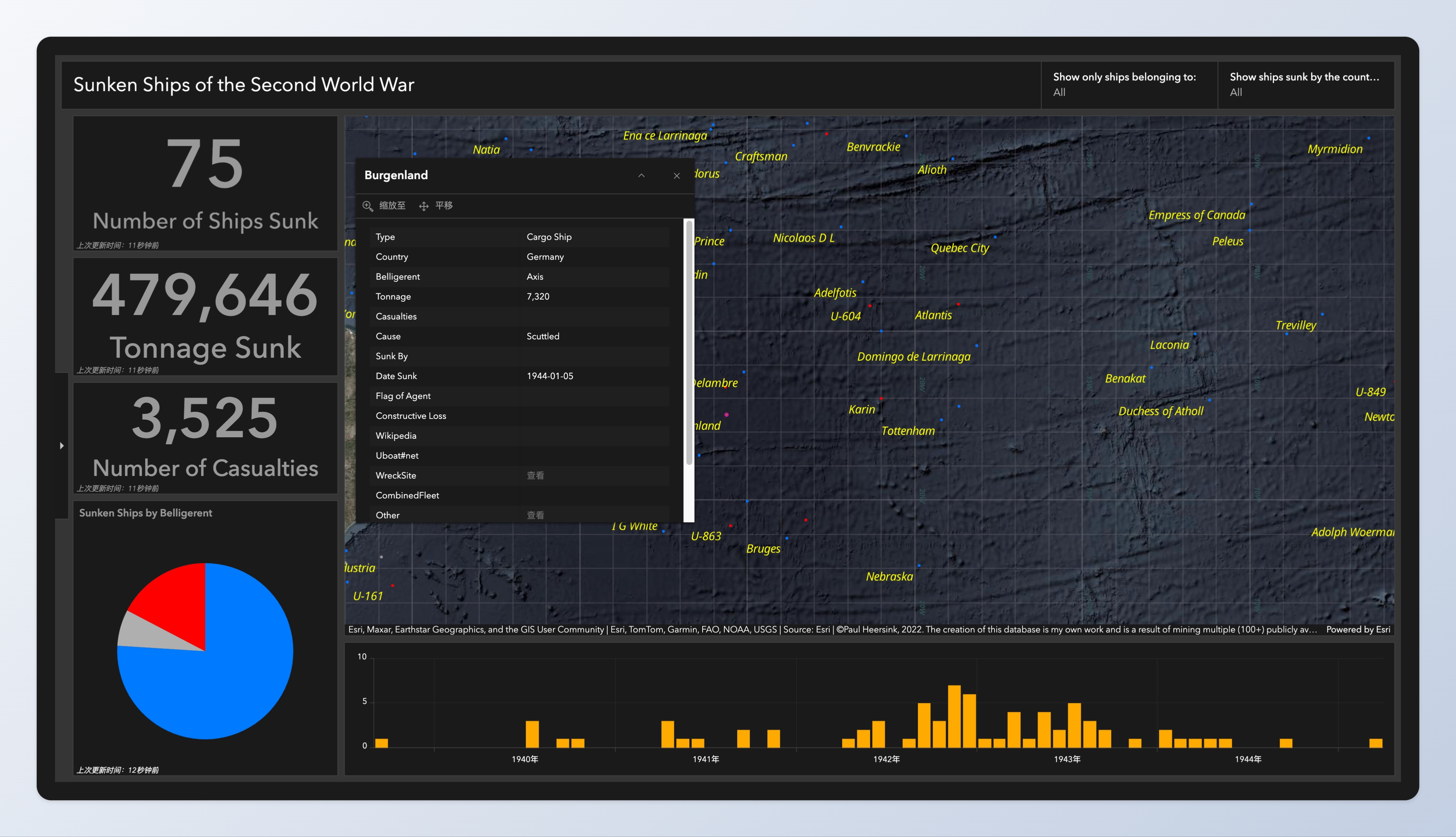This screenshot has width=1456, height=837.
Task: Click the Benvrackie ship label
Action: pos(873,146)
